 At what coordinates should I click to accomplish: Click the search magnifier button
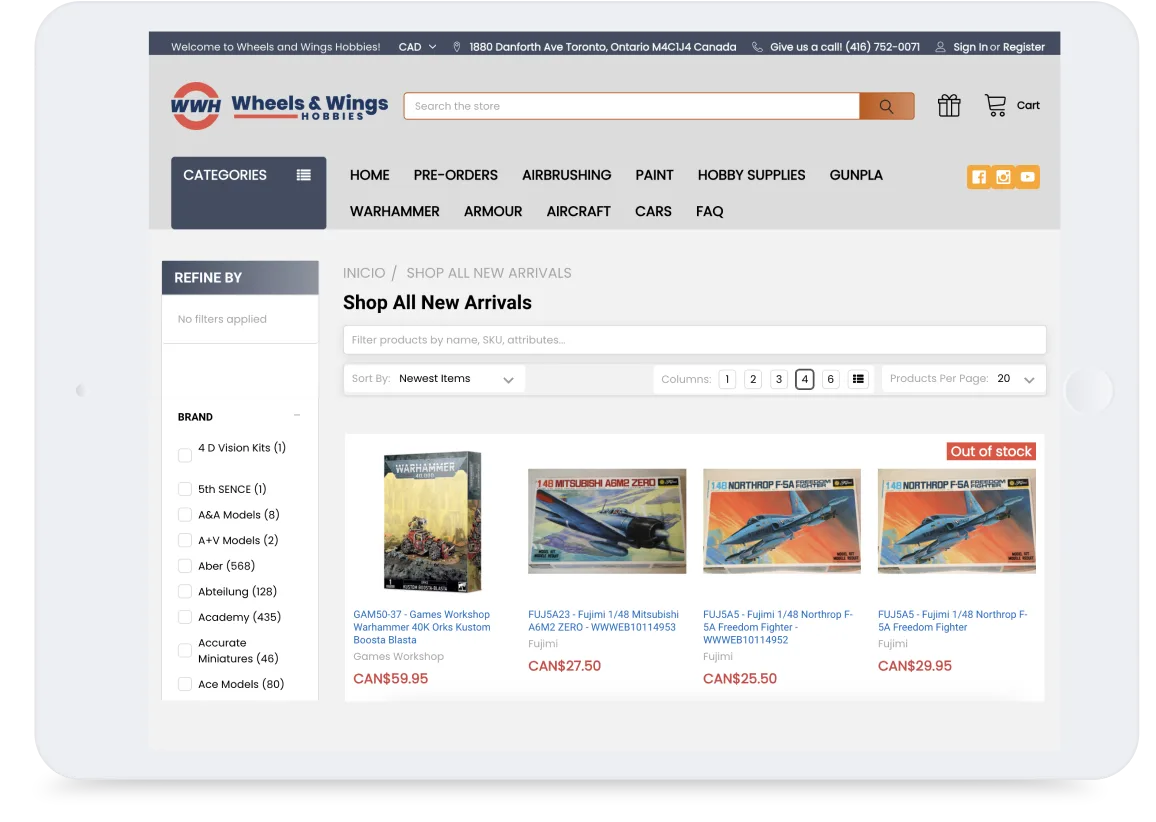(886, 106)
